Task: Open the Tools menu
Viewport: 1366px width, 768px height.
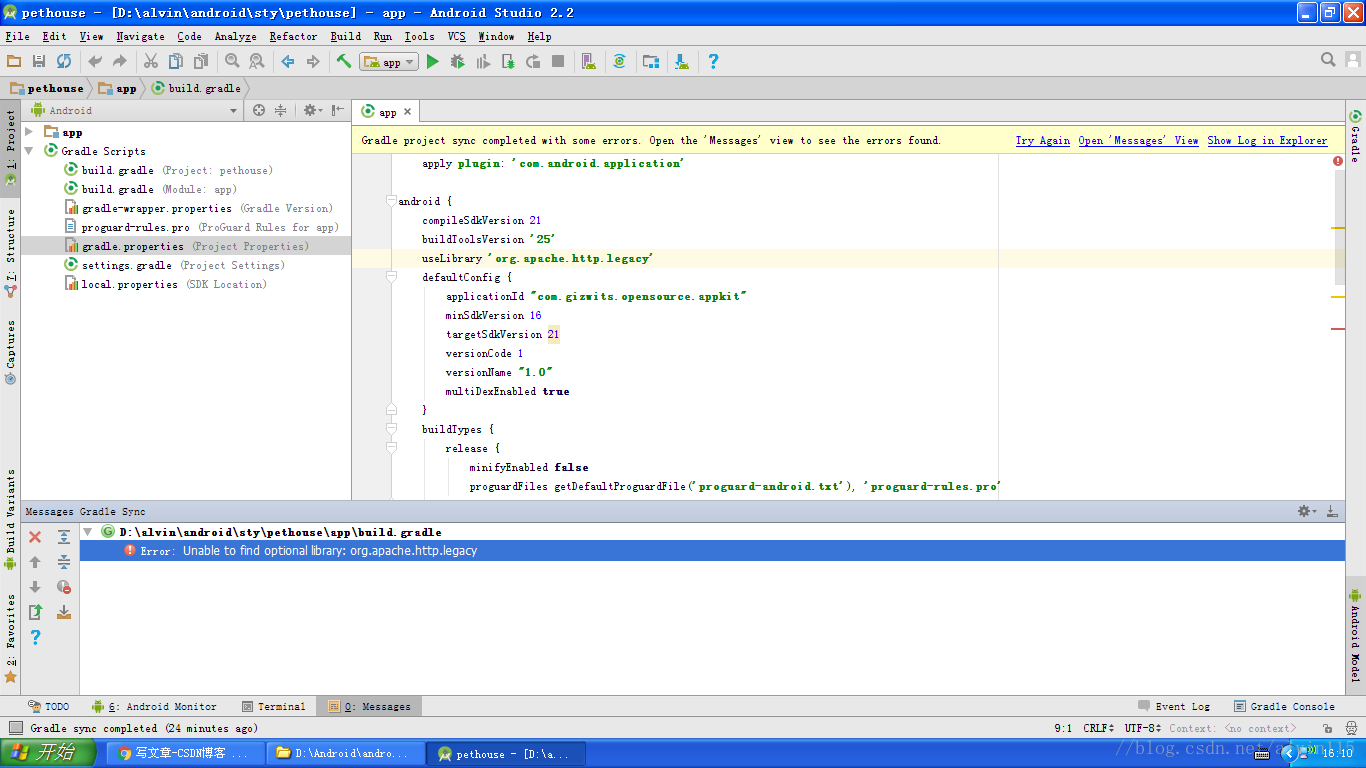Action: coord(419,36)
